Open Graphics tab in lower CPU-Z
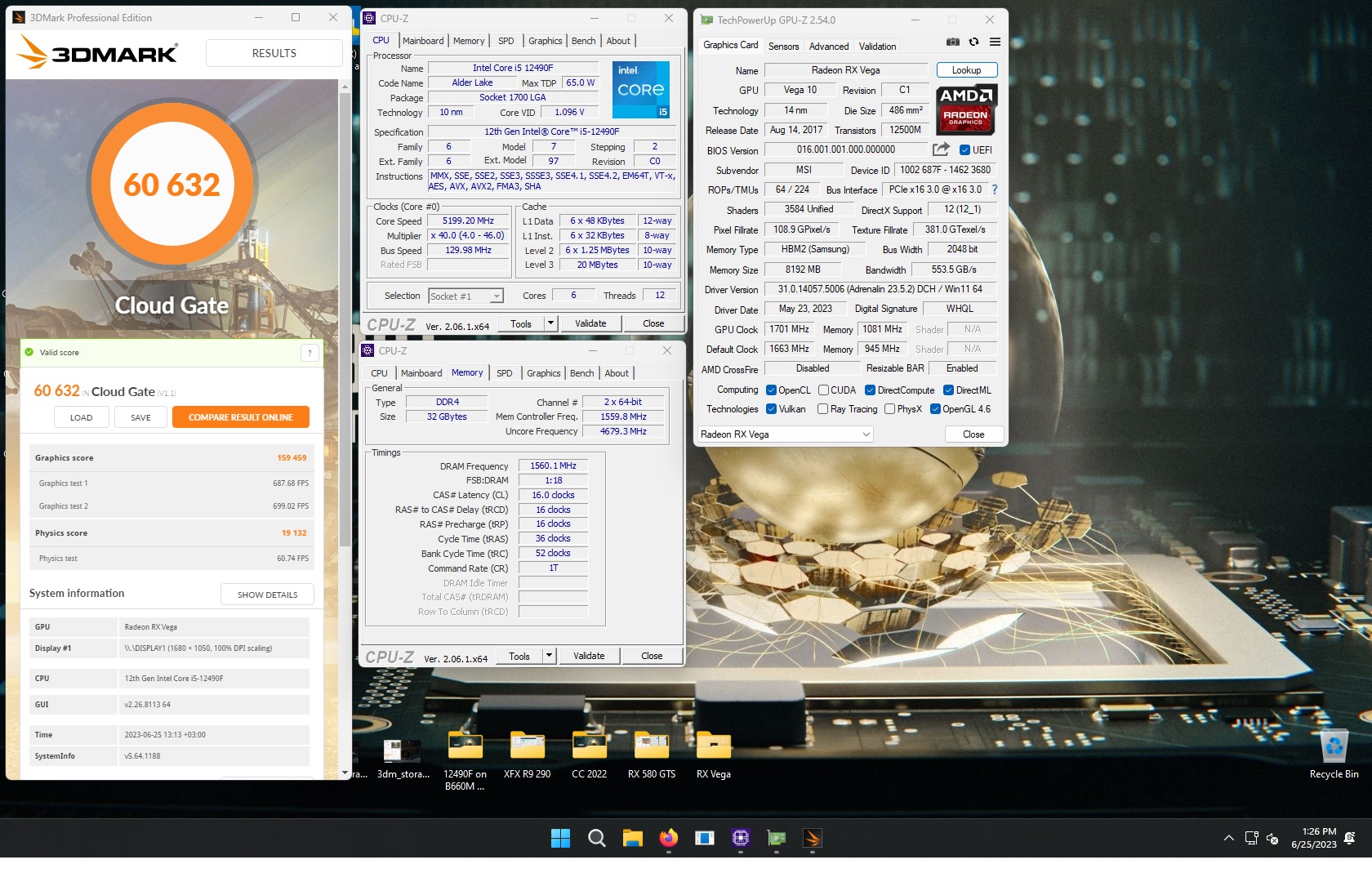The image size is (1372, 882). (x=544, y=373)
